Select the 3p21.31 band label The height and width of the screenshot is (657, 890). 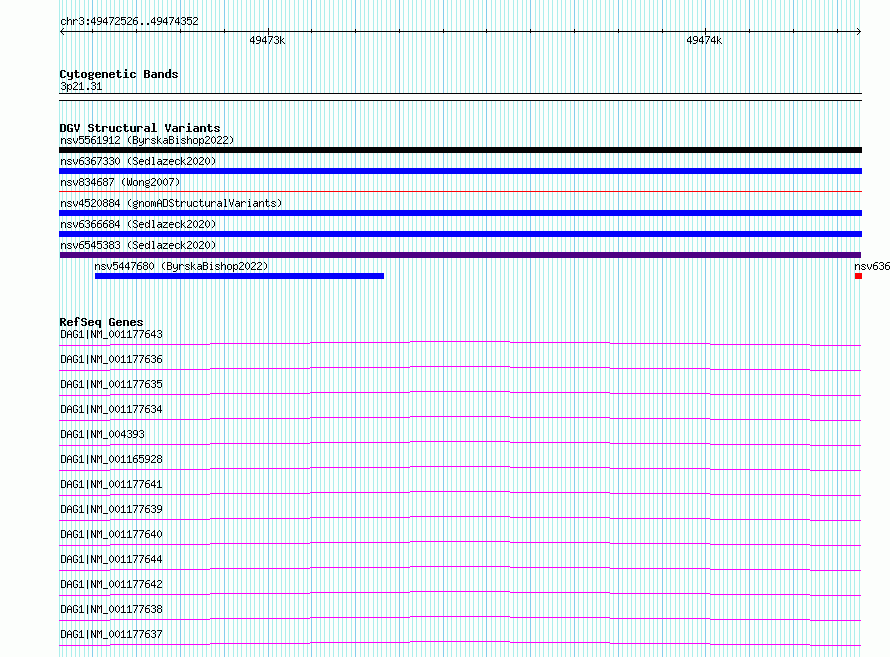pyautogui.click(x=81, y=86)
